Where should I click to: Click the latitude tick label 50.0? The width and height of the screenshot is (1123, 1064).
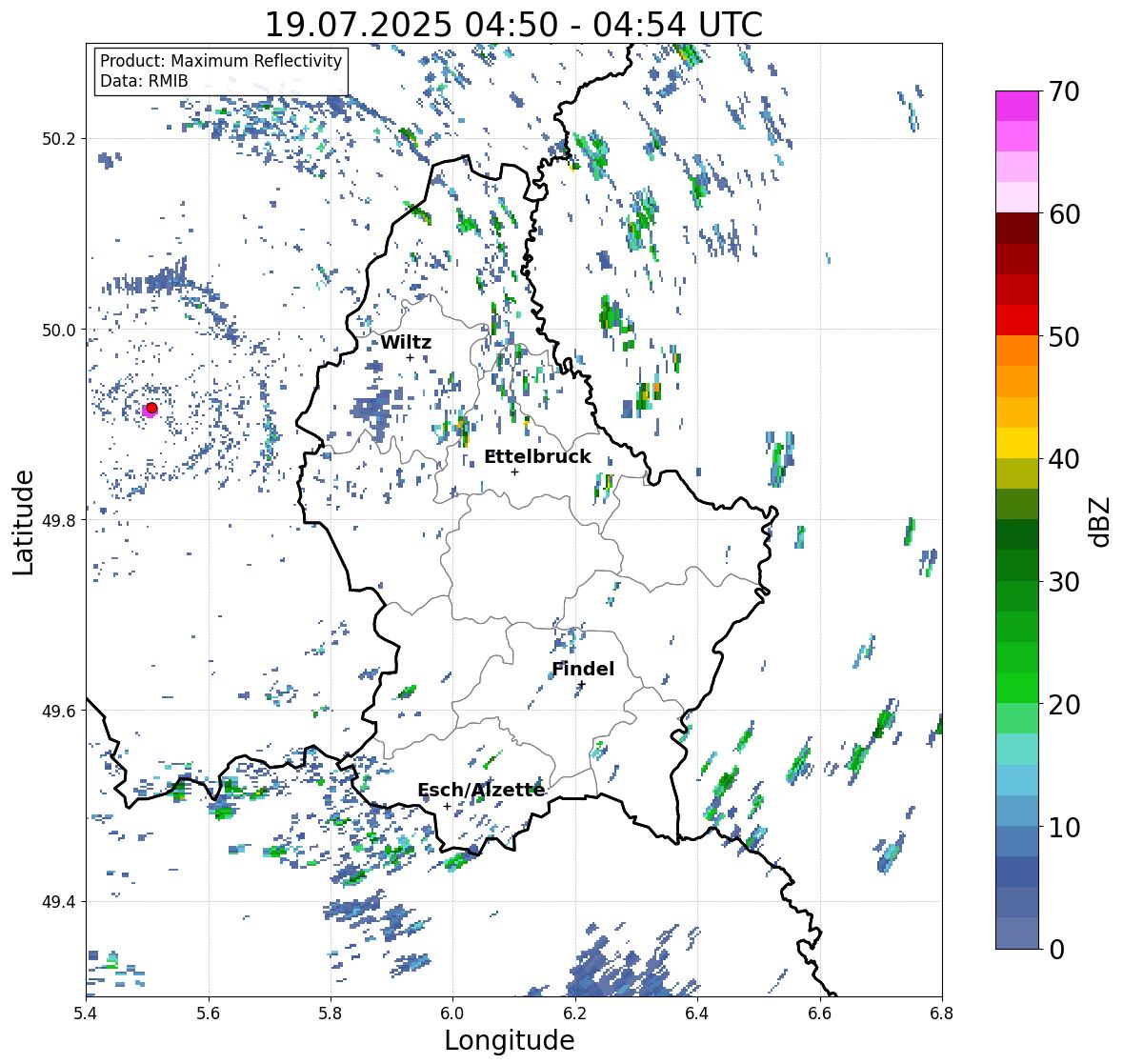coord(59,331)
